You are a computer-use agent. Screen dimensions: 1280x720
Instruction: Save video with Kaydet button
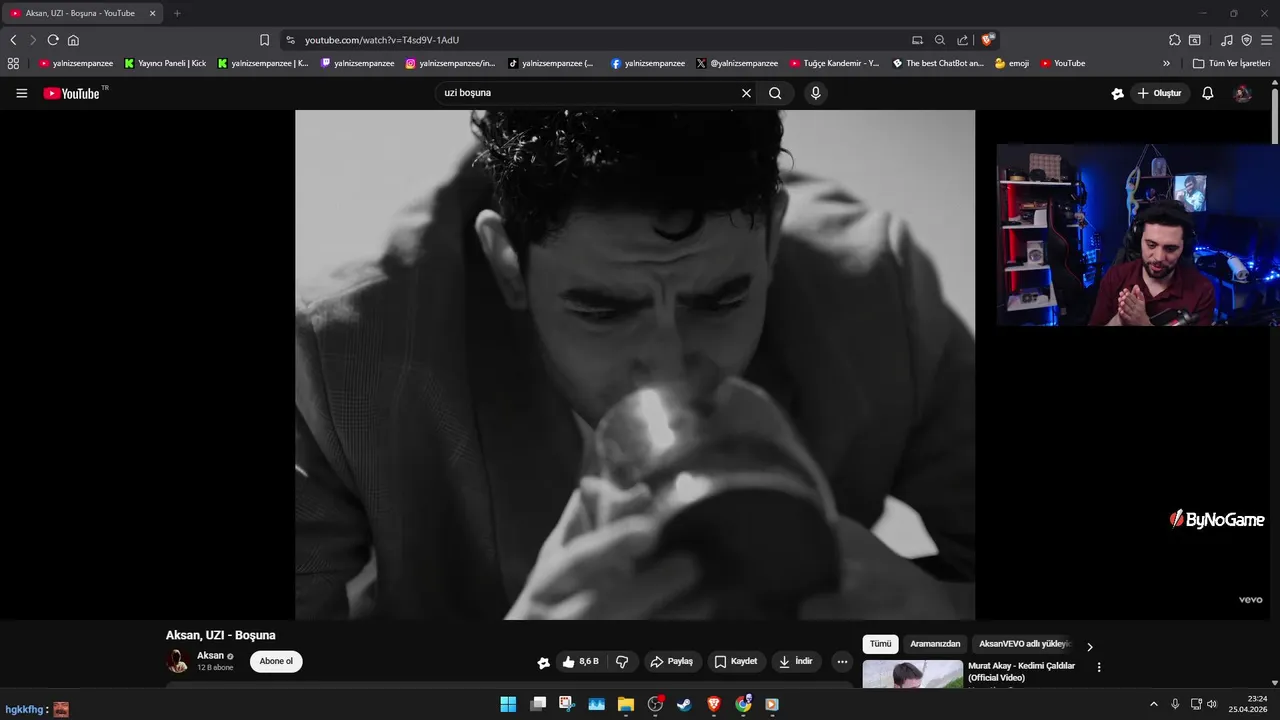pos(735,662)
